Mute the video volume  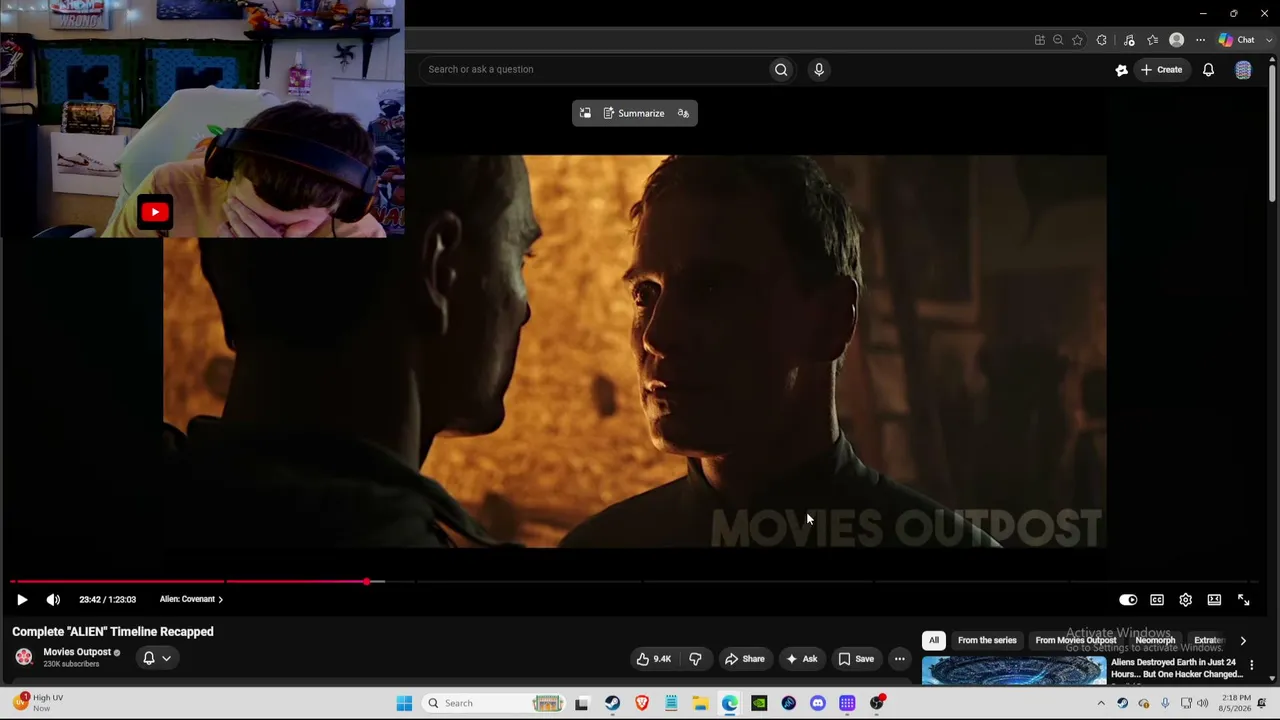(53, 600)
